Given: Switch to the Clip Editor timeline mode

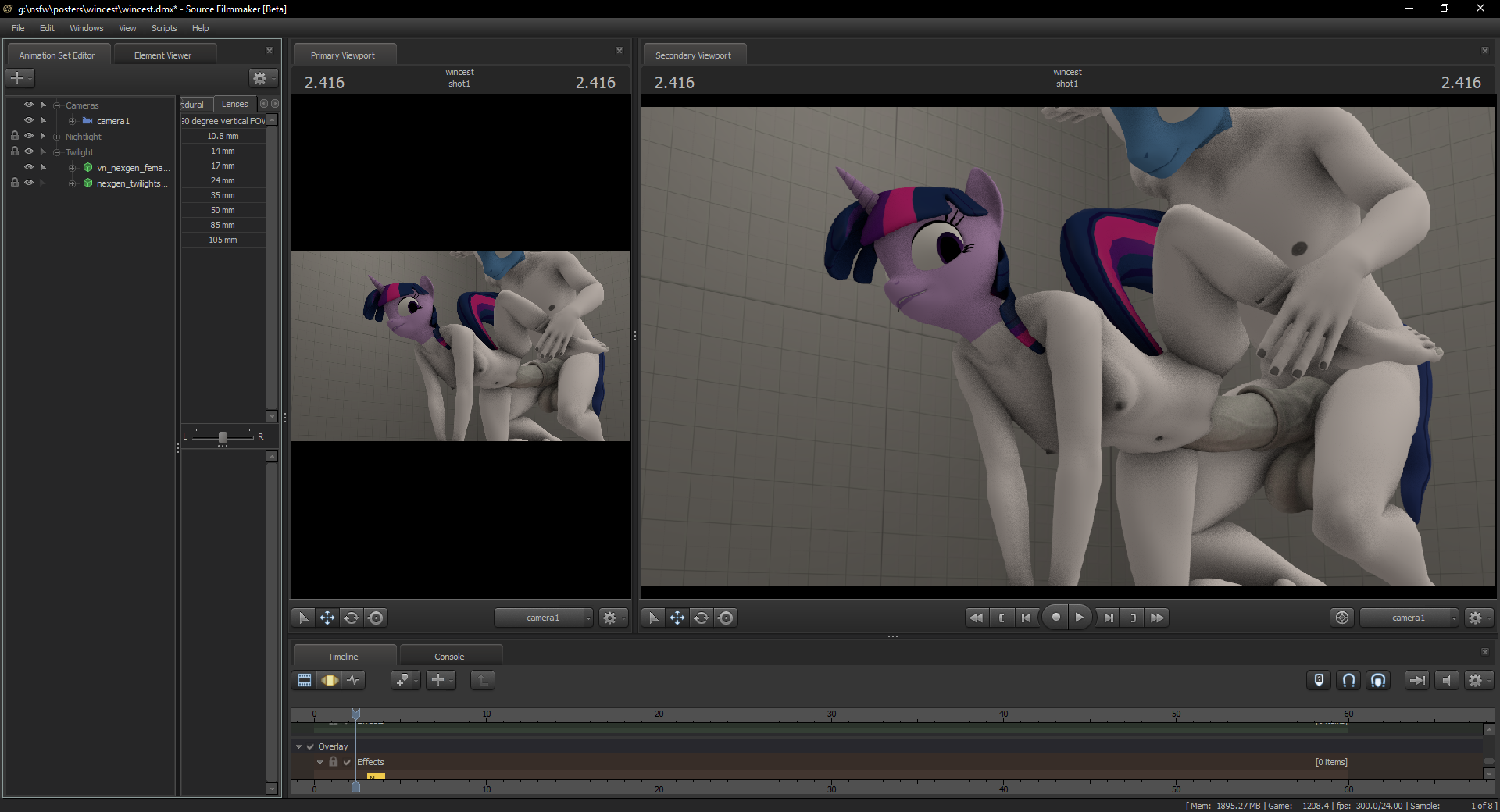Looking at the screenshot, I should coord(305,680).
